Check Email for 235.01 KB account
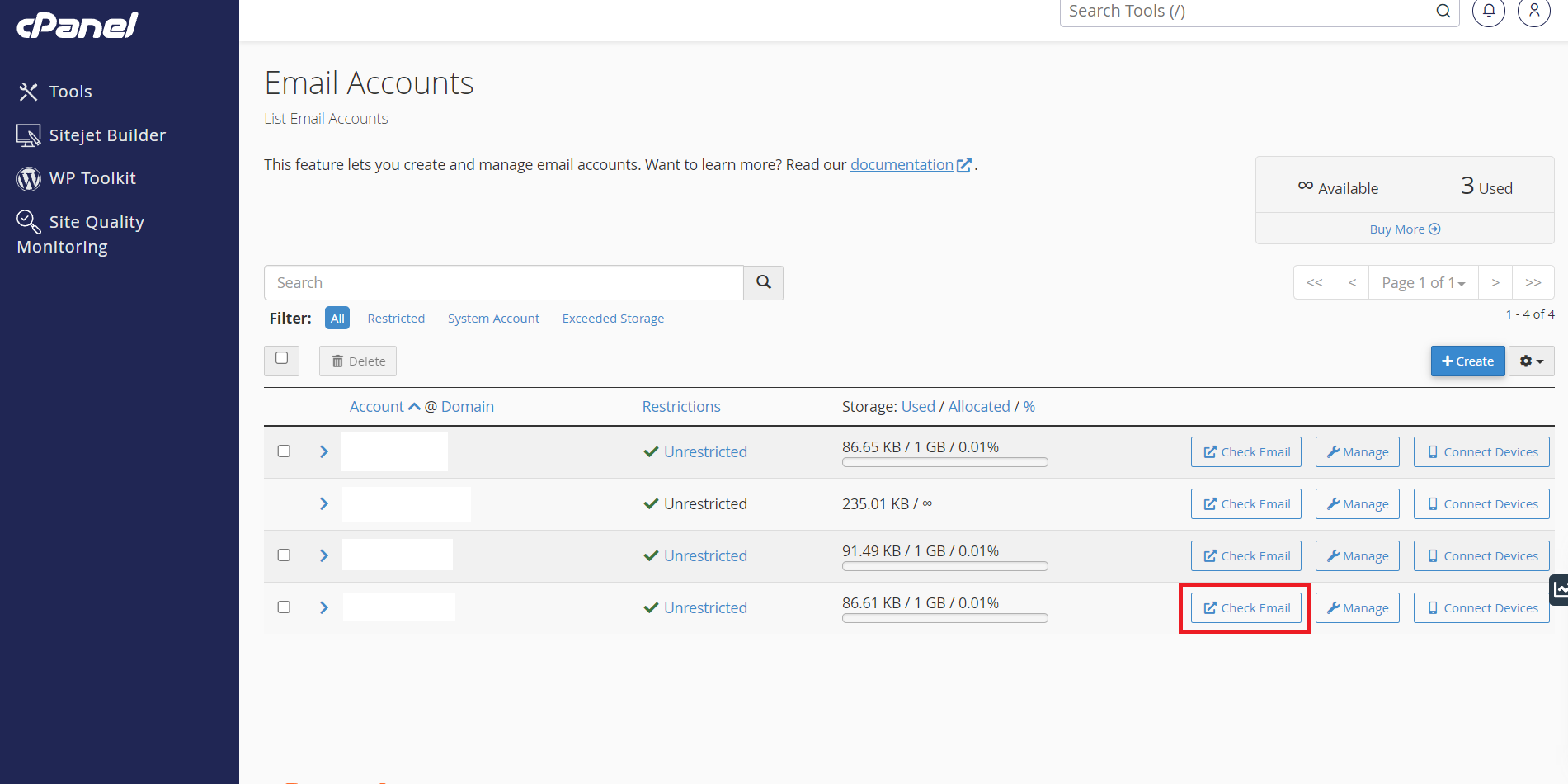The width and height of the screenshot is (1568, 784). pos(1246,503)
